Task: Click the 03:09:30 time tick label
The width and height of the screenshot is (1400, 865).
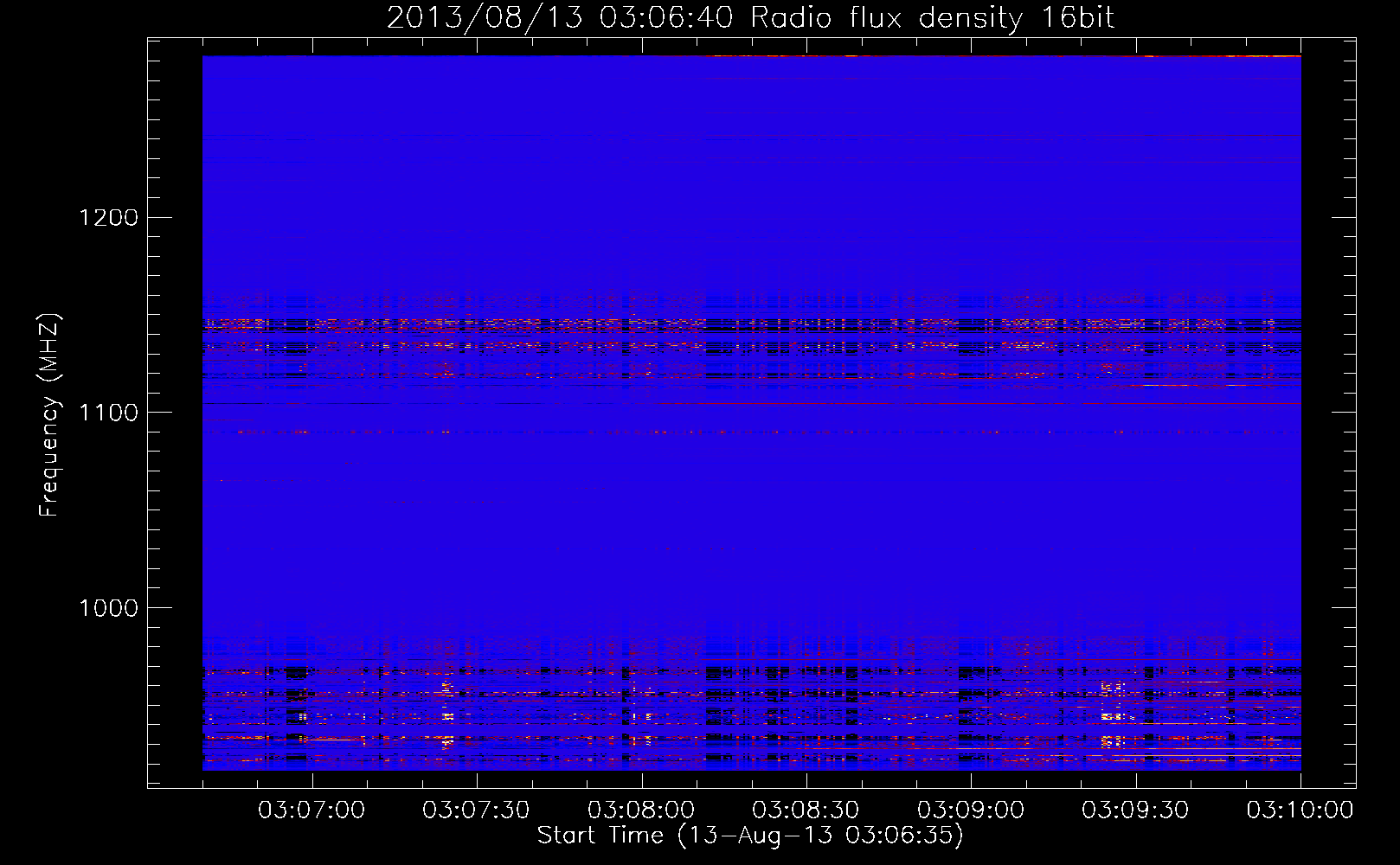Action: (1135, 810)
